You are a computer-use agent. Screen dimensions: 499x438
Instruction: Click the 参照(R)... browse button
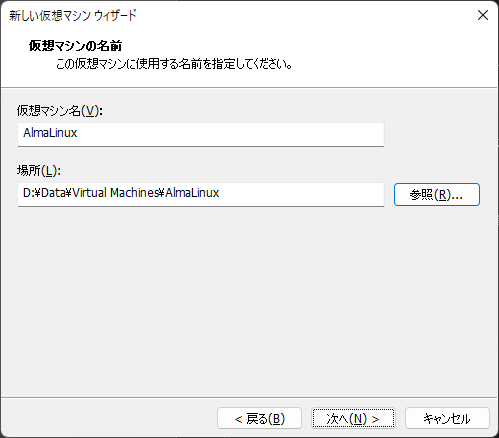(x=437, y=194)
